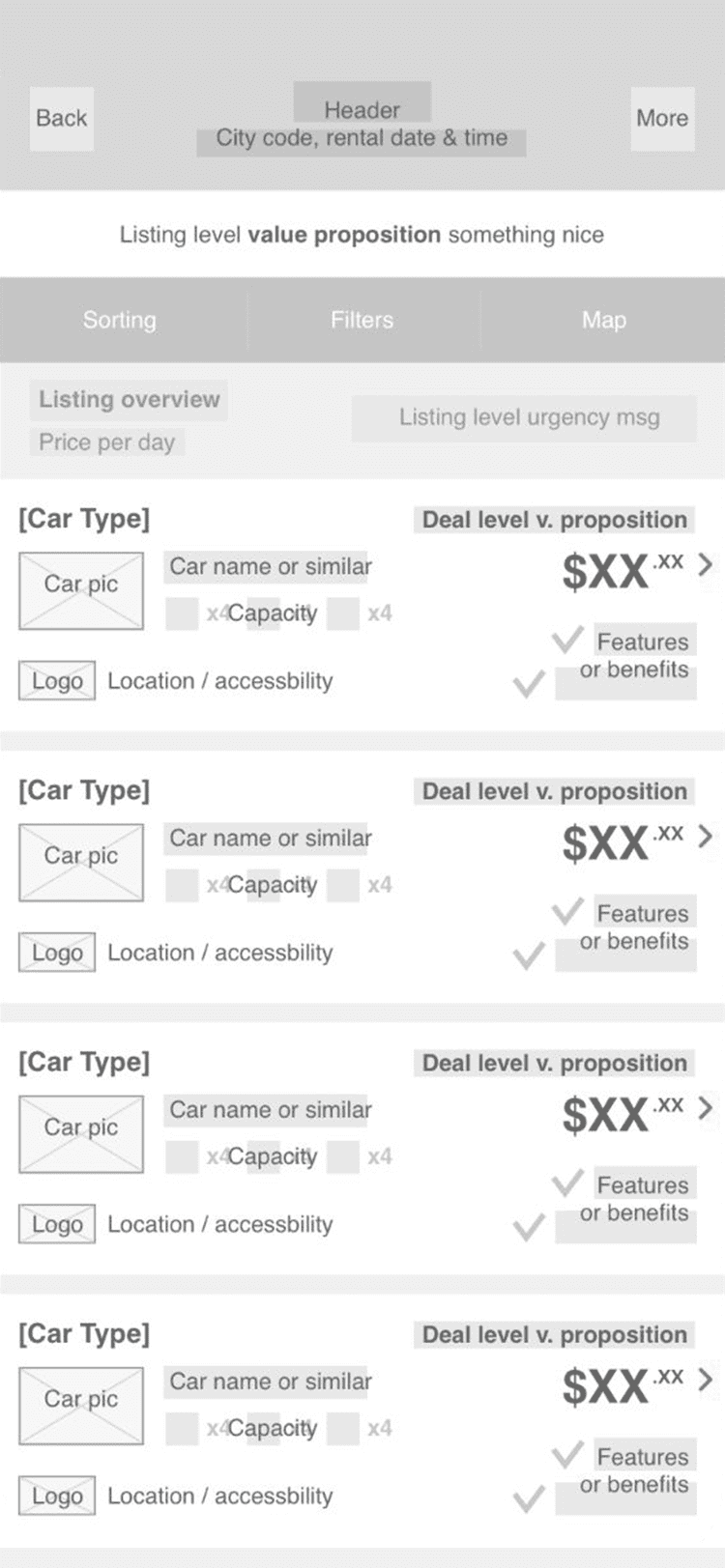Select third listing's Car name or similar

270,1109
